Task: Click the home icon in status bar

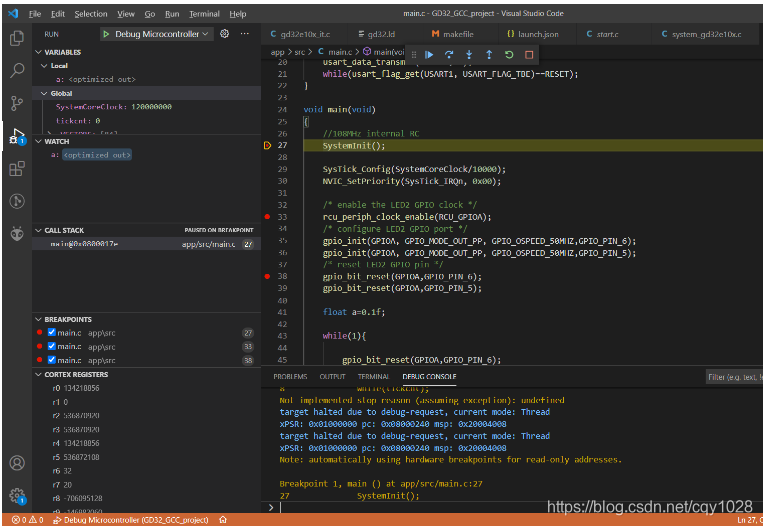Action: coord(223,520)
